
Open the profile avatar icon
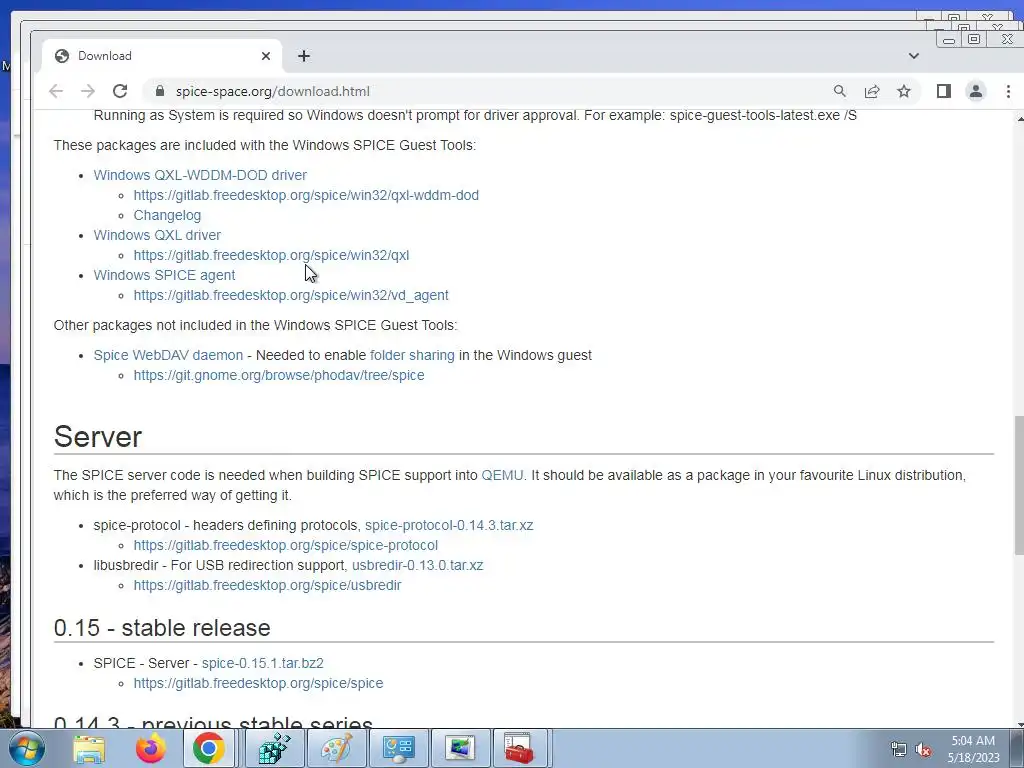pyautogui.click(x=976, y=91)
